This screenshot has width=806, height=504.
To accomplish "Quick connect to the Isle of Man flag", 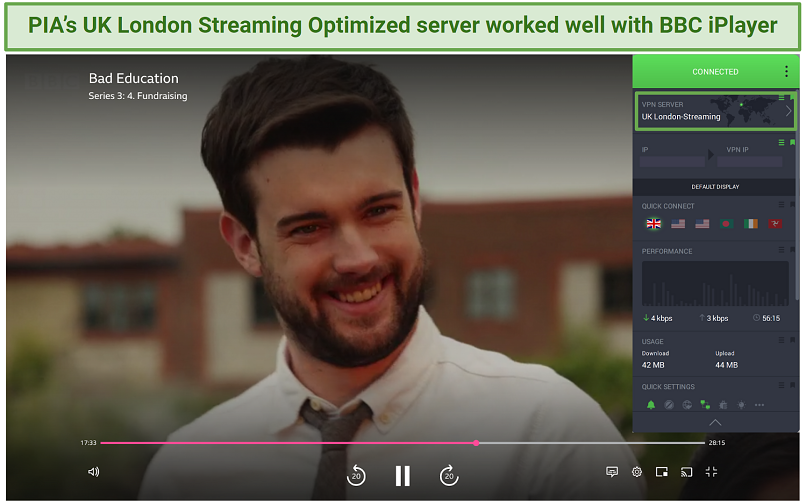I will 775,224.
